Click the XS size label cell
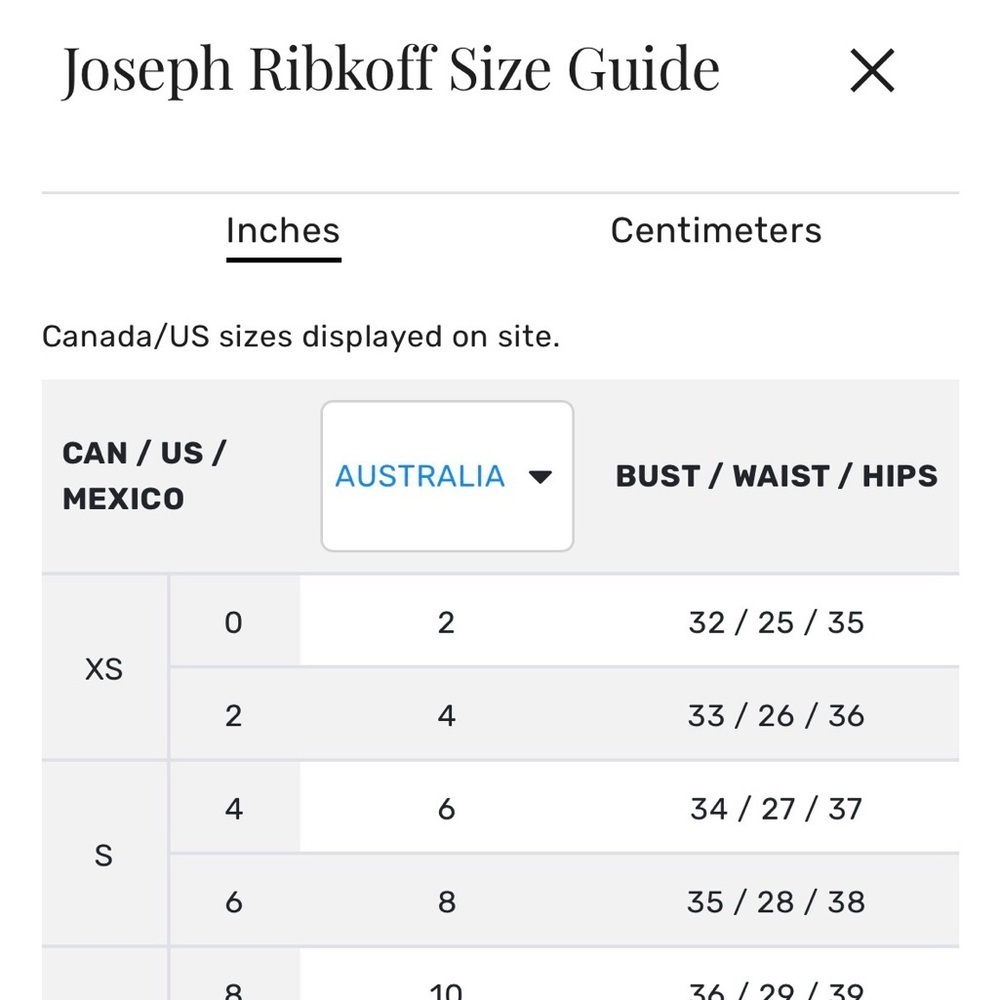 tap(105, 668)
